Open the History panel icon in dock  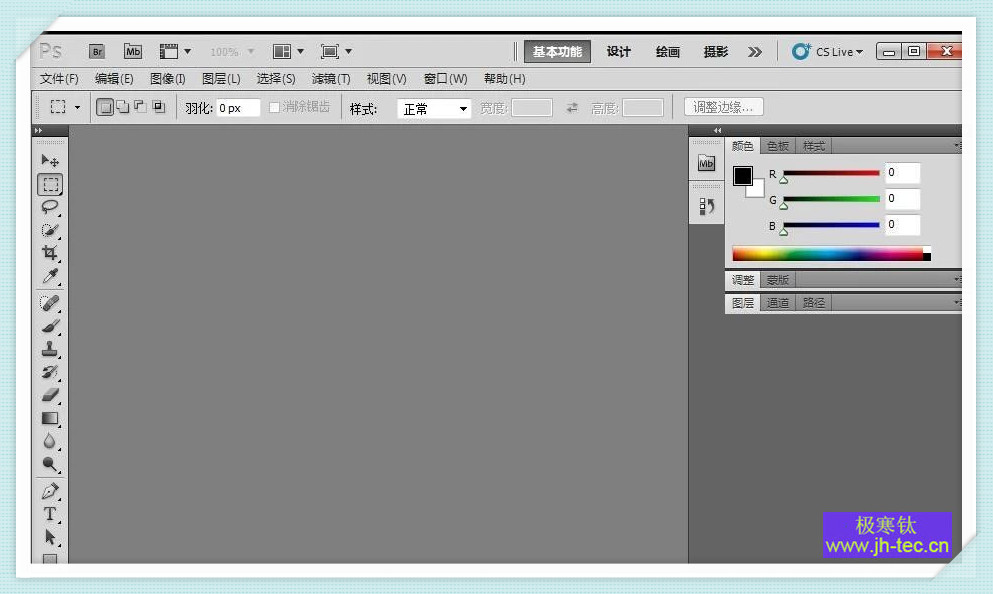tap(706, 206)
